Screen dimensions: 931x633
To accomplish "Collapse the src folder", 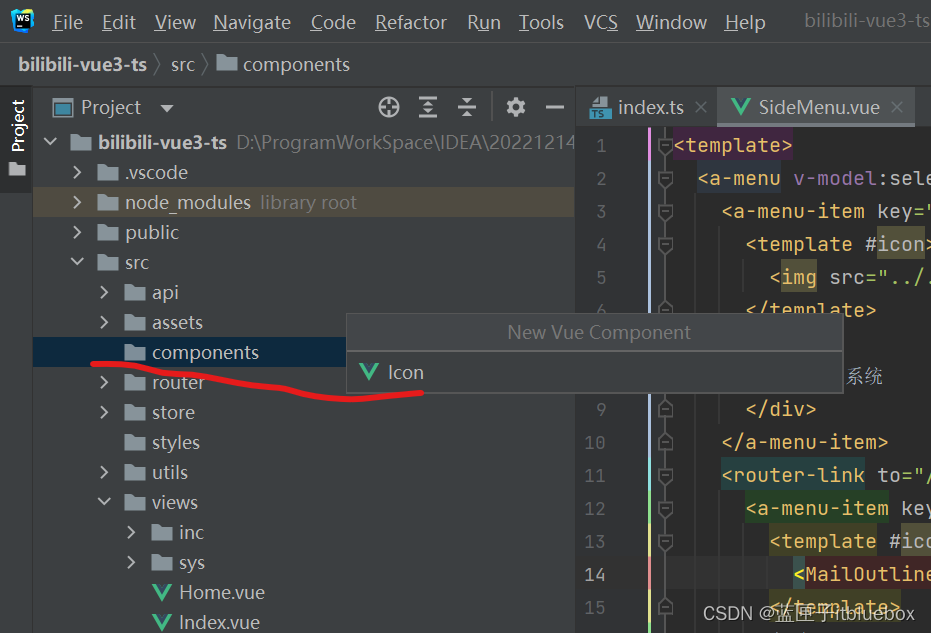I will point(77,262).
